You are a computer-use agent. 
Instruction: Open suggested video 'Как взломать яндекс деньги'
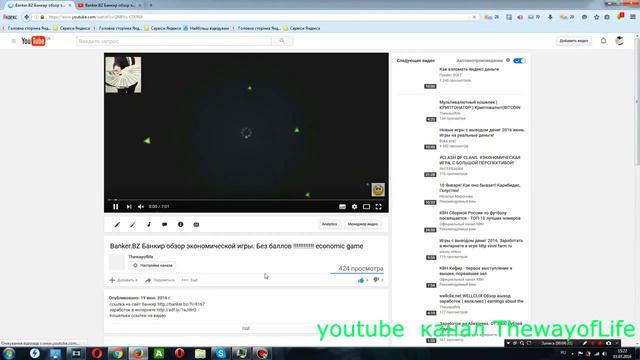tap(469, 69)
